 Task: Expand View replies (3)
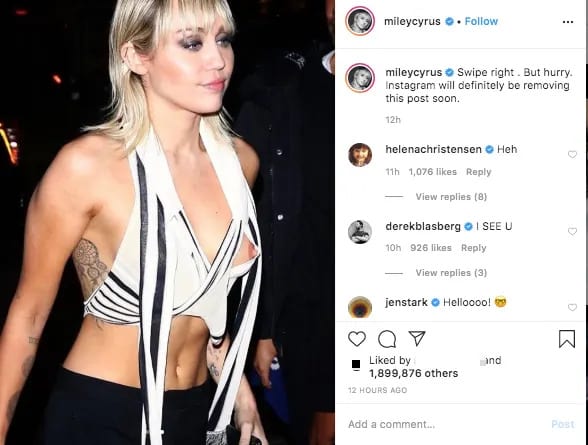451,273
